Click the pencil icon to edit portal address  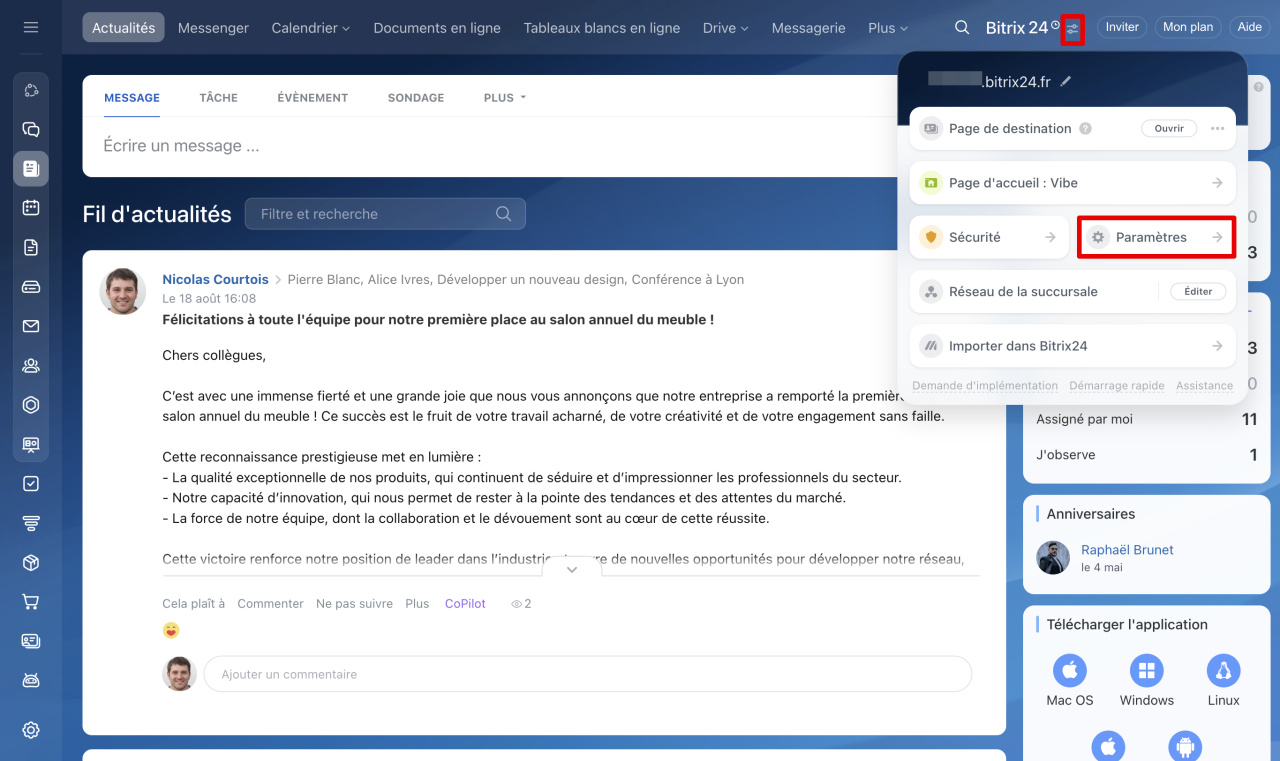[x=1066, y=81]
